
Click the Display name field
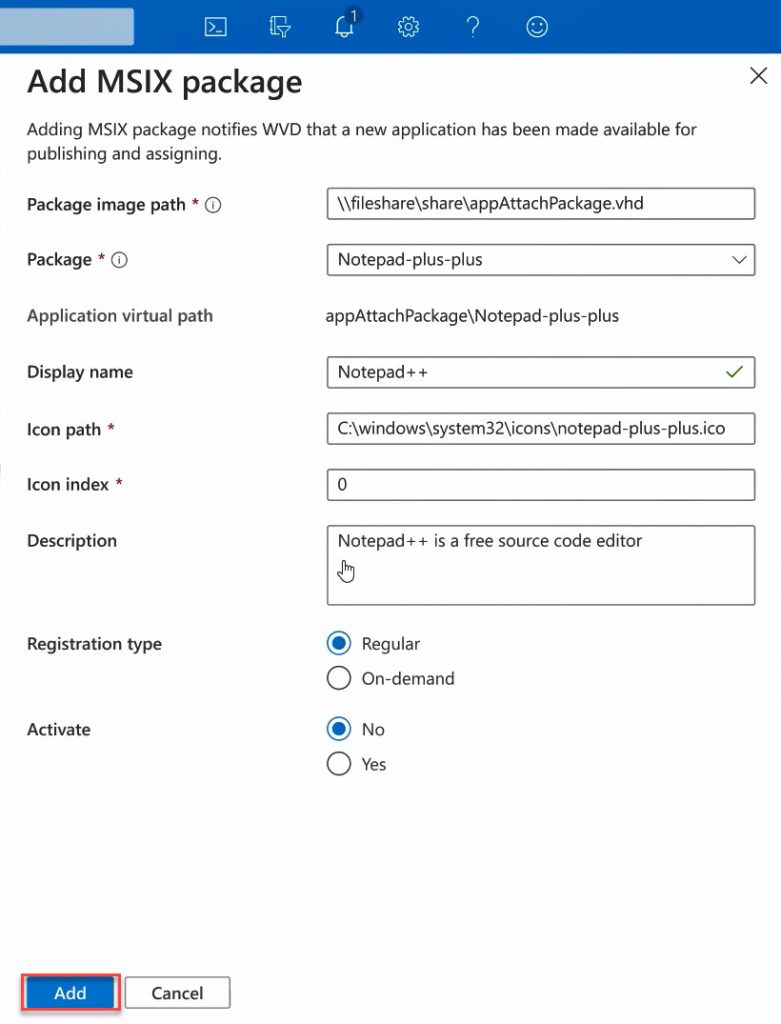[x=520, y=372]
